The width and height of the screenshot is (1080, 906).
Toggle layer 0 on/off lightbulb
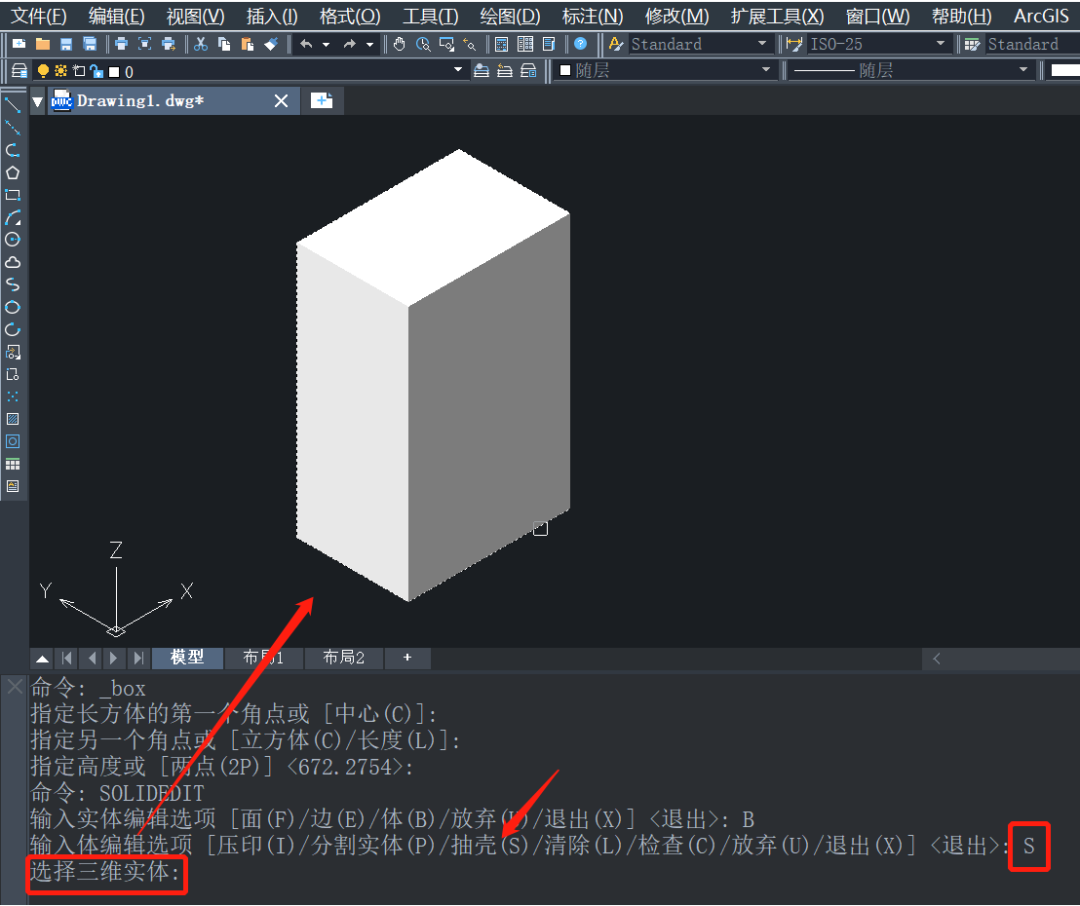(43, 70)
